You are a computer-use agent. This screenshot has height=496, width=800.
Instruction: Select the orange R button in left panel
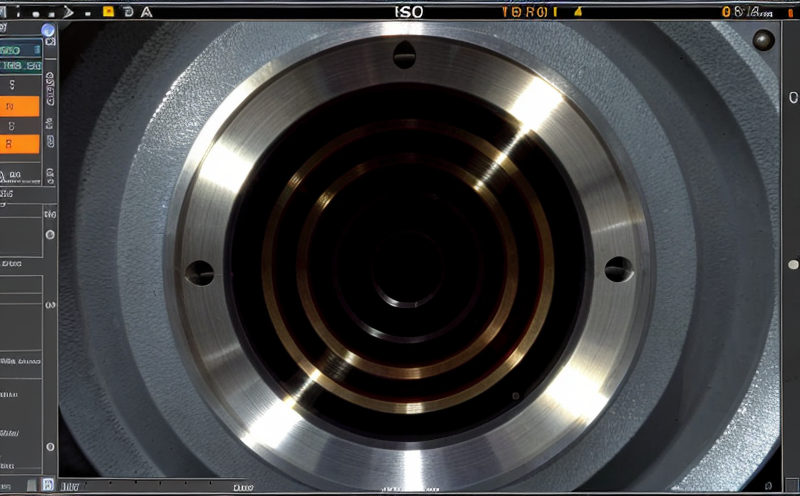click(19, 144)
